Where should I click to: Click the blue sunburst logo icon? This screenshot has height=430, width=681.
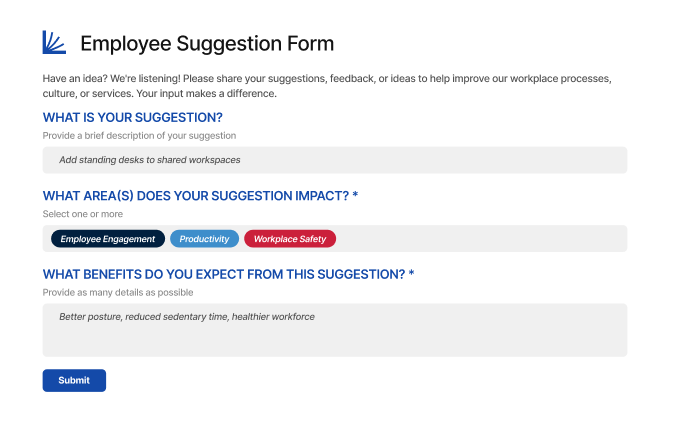tap(54, 42)
